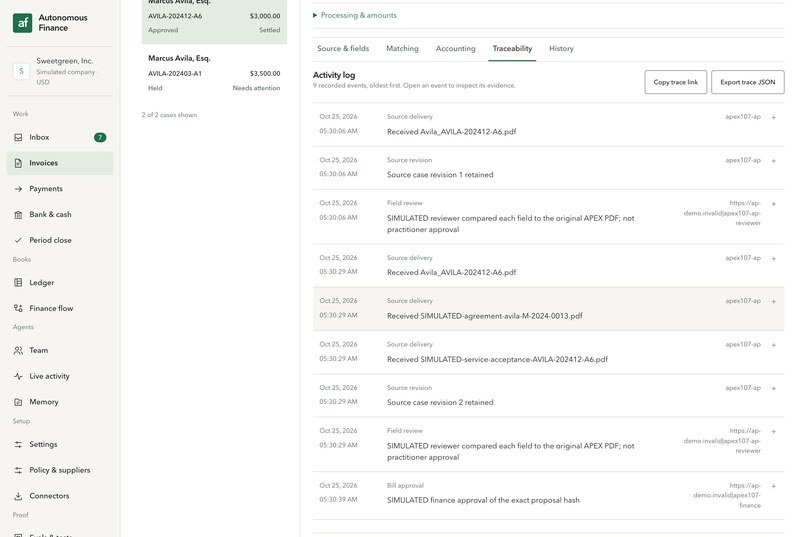The image size is (806, 537).
Task: Expand first Received Avila_AVILA-202412-A6.pdf event at 05:30:06
Action: [x=774, y=117]
